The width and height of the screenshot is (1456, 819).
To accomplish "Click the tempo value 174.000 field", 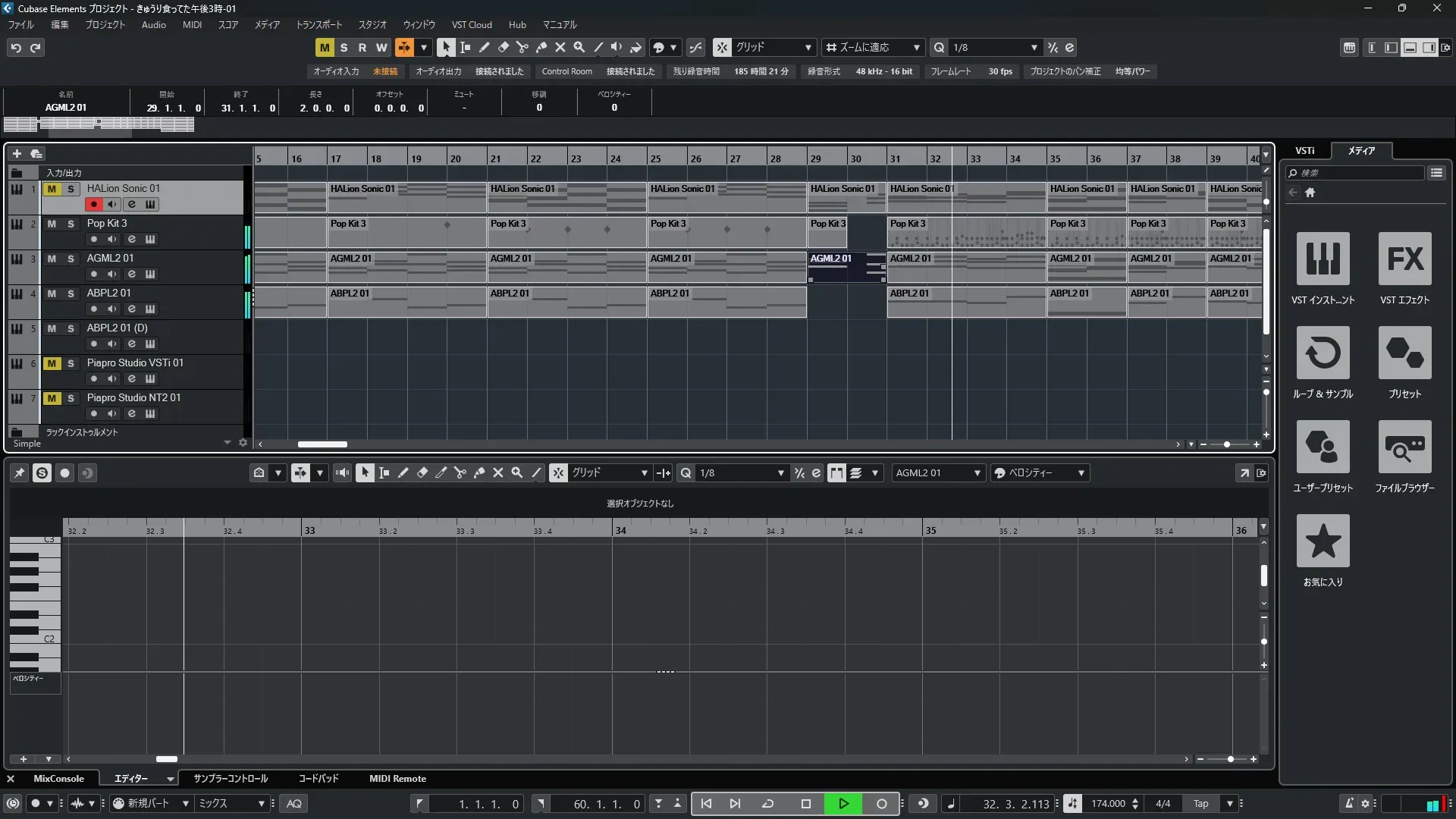I will click(1107, 804).
